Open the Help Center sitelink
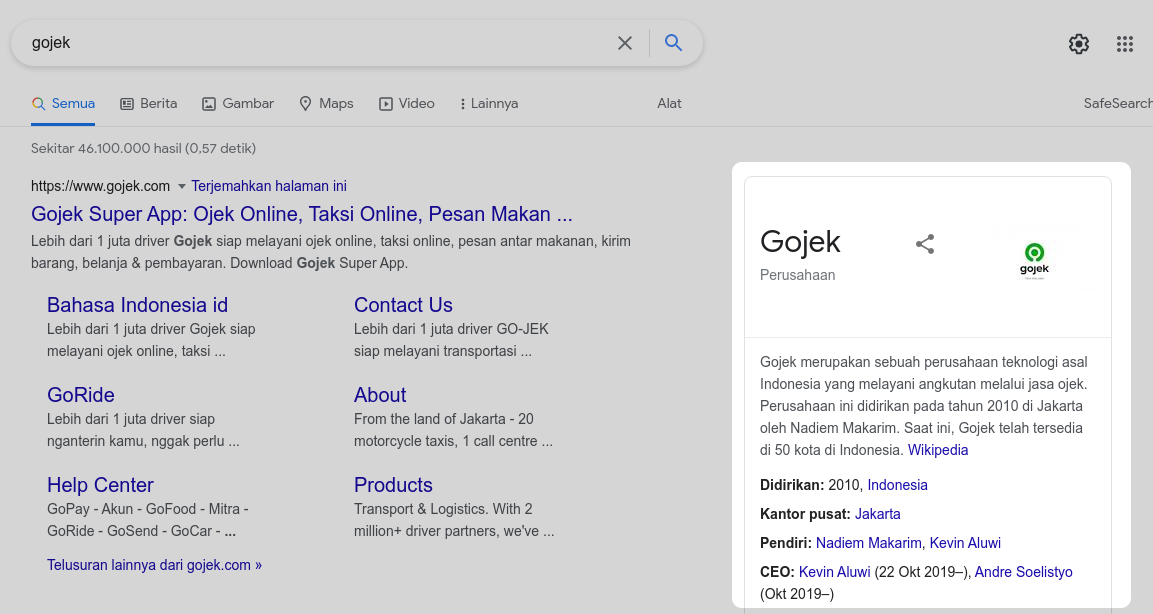This screenshot has width=1153, height=614. [x=100, y=485]
